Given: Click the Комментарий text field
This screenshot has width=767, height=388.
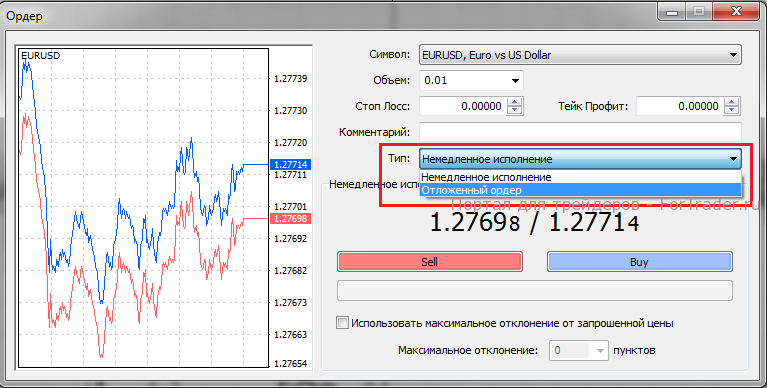Looking at the screenshot, I should click(x=580, y=132).
